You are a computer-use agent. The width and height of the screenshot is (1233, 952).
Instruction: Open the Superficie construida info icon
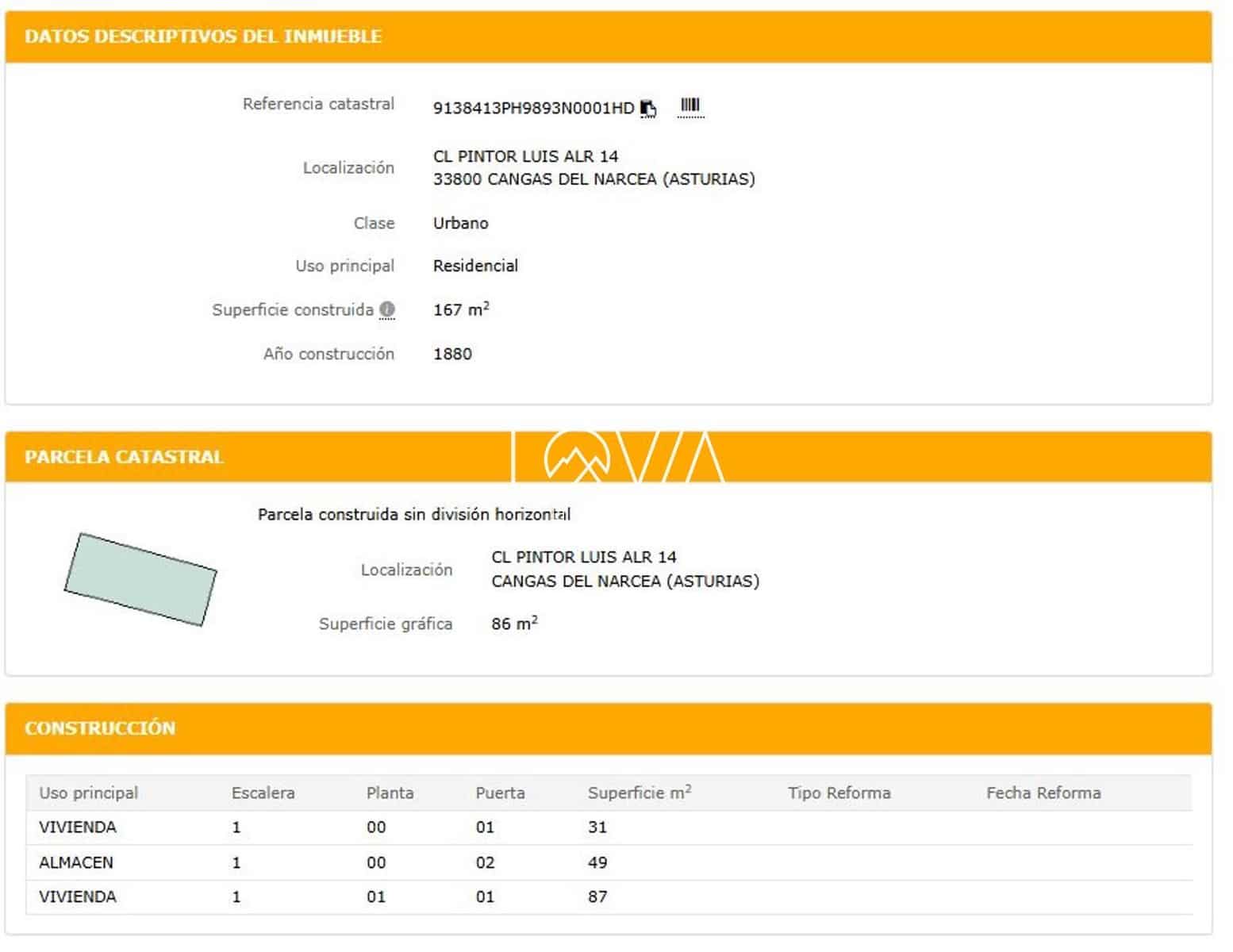[x=387, y=310]
